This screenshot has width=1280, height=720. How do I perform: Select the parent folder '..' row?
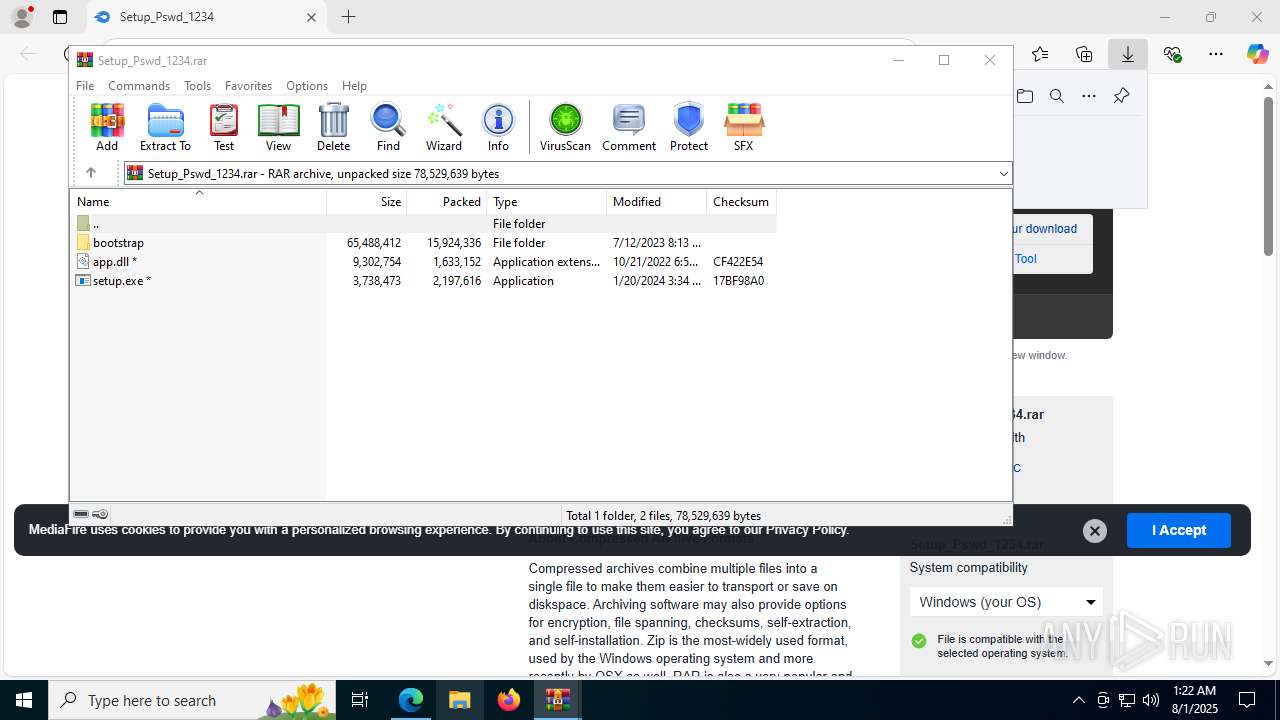click(424, 224)
